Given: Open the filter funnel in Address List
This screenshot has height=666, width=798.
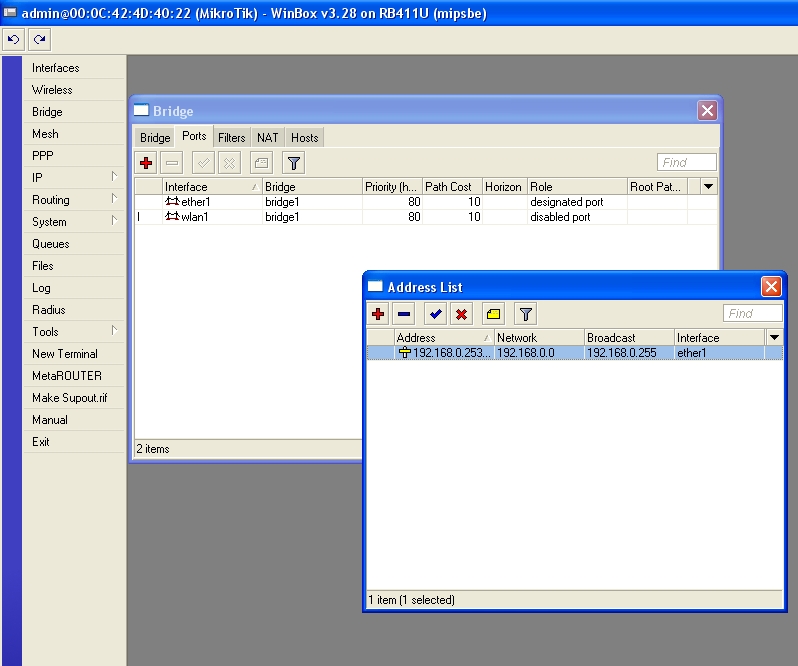Looking at the screenshot, I should click(x=526, y=314).
